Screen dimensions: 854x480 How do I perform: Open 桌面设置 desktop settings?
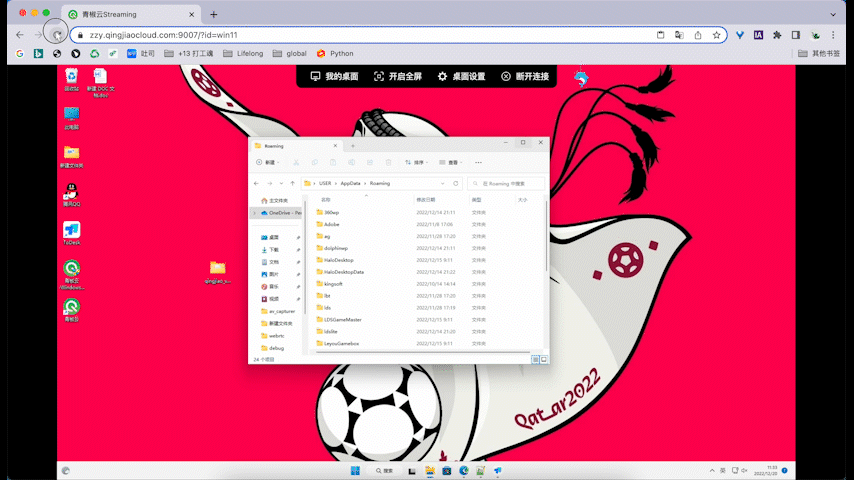point(461,76)
